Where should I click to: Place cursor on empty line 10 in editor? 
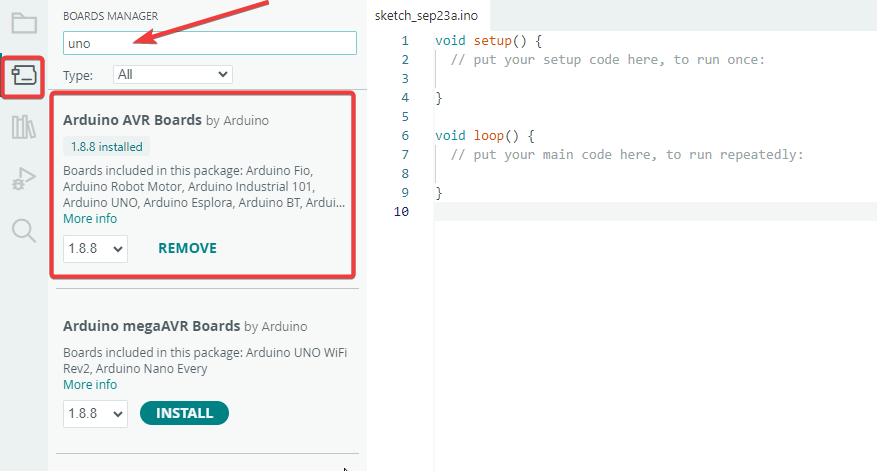tap(654, 211)
